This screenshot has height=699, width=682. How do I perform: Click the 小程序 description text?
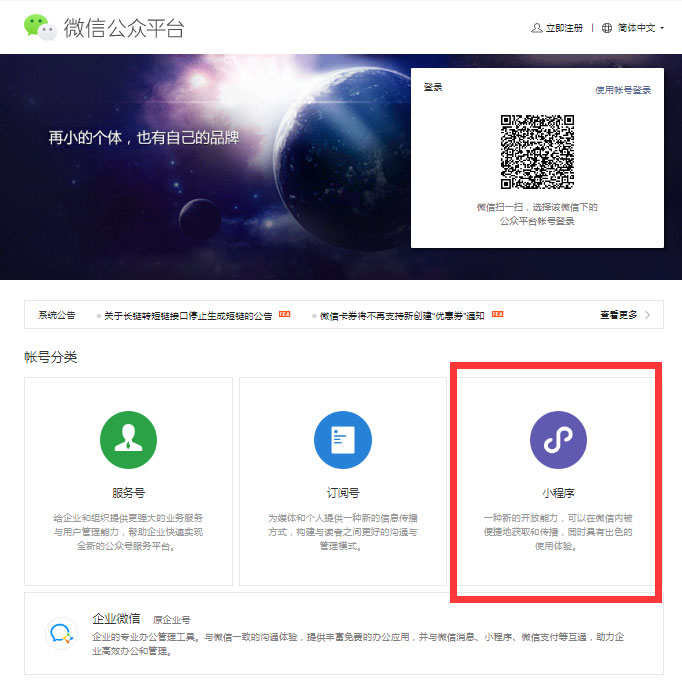click(558, 532)
